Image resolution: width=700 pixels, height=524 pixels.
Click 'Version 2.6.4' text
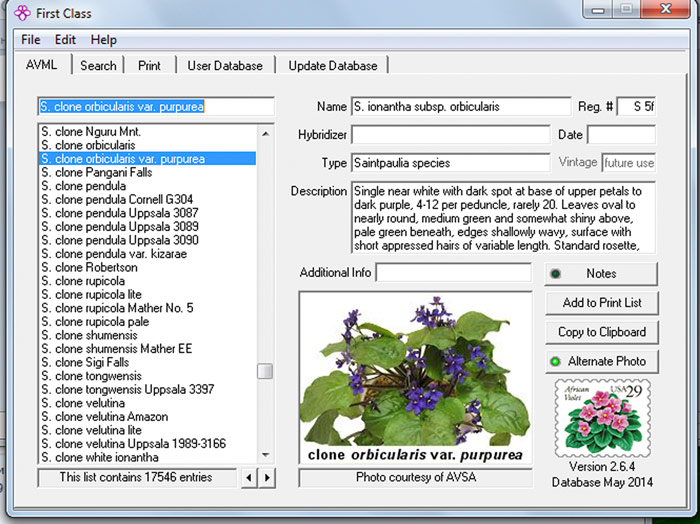pyautogui.click(x=602, y=467)
